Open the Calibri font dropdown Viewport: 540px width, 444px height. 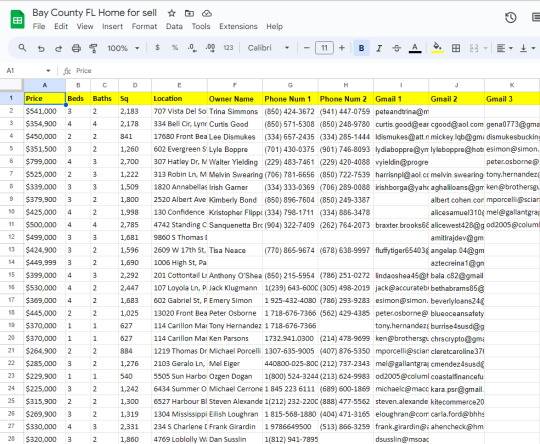(x=268, y=48)
